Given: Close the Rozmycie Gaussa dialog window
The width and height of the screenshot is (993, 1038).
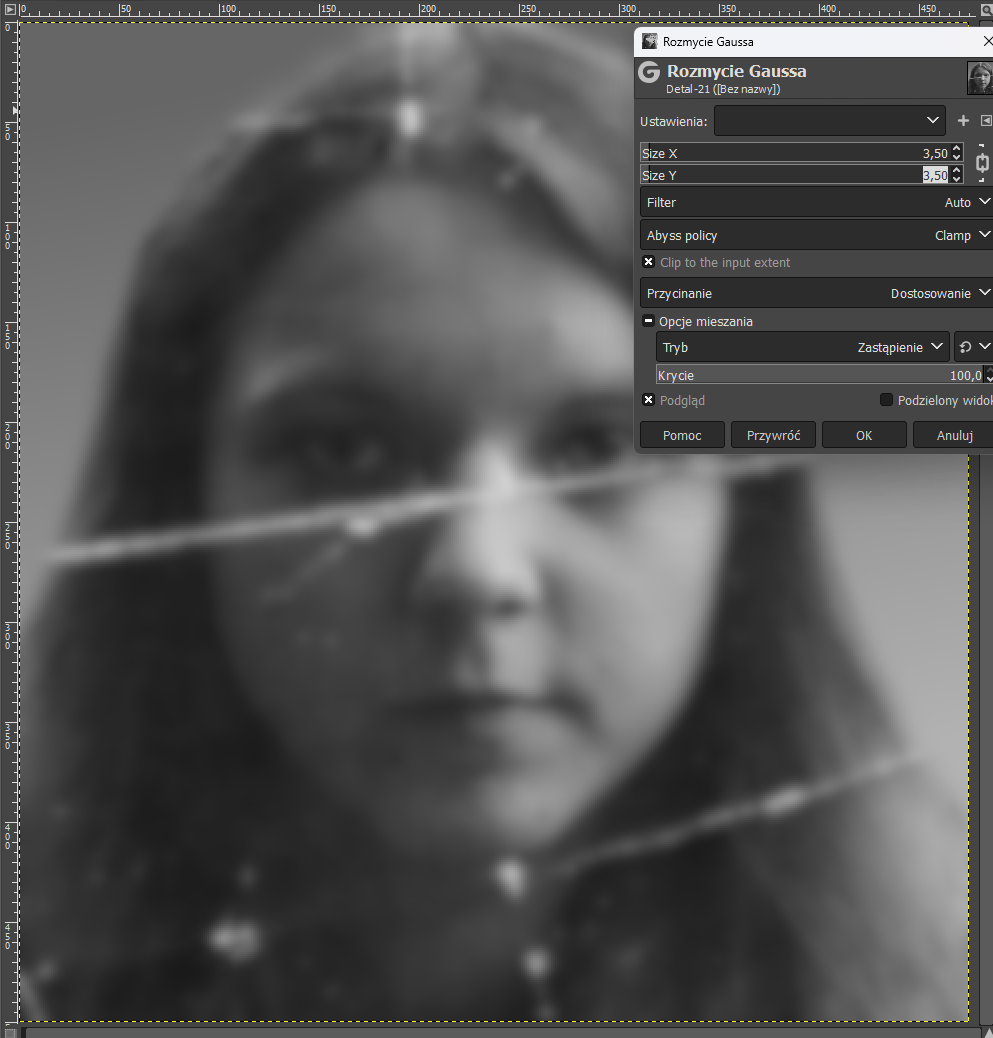Looking at the screenshot, I should pyautogui.click(x=987, y=41).
